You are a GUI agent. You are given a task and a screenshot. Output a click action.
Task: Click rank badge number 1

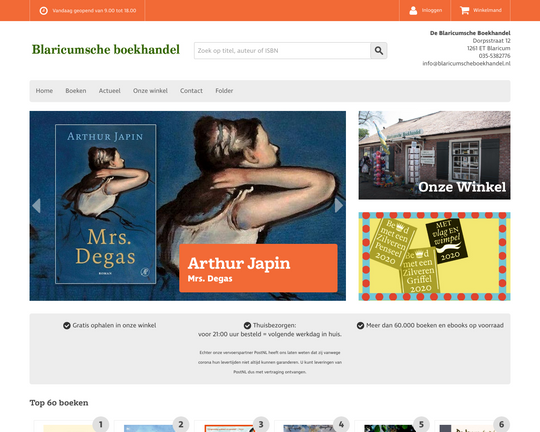tap(101, 424)
